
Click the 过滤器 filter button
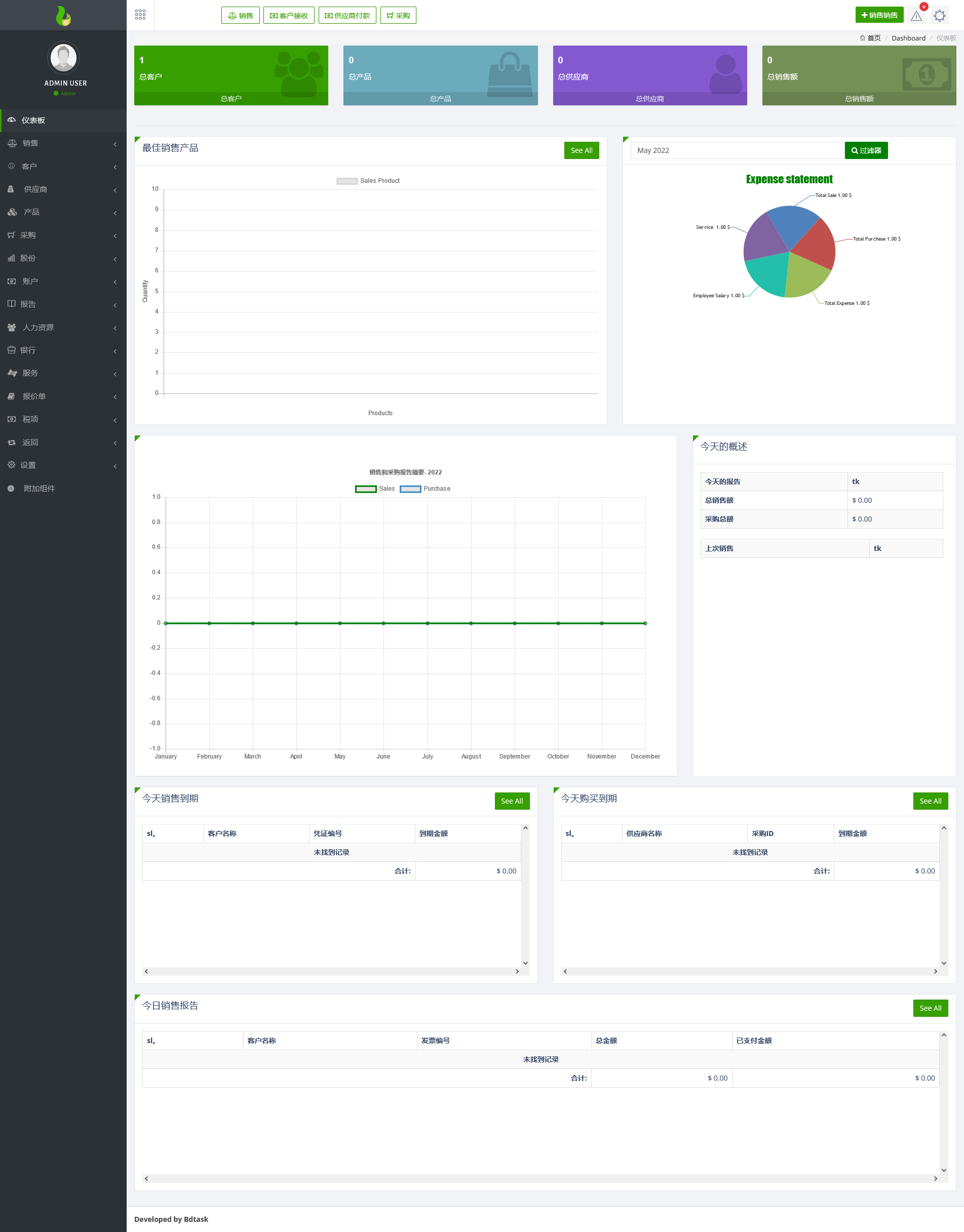[x=866, y=150]
